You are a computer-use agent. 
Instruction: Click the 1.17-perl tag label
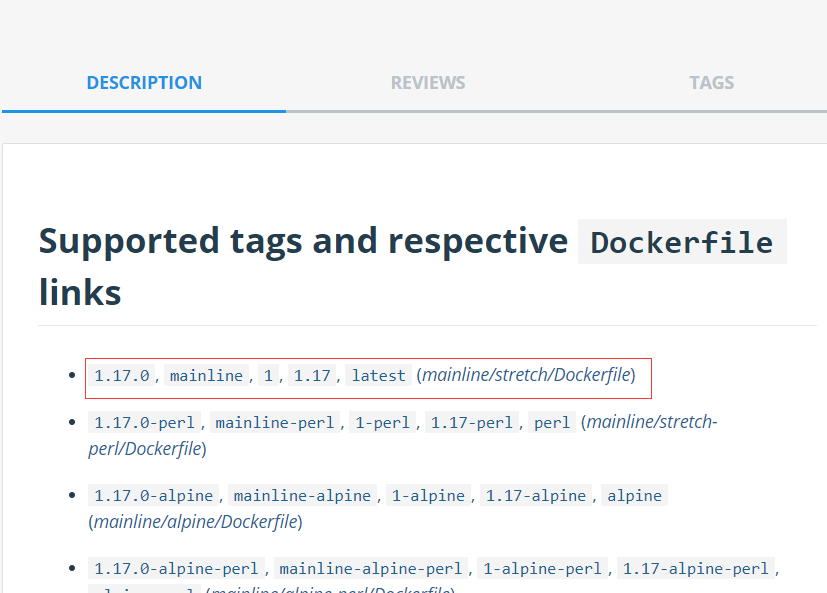(x=471, y=423)
